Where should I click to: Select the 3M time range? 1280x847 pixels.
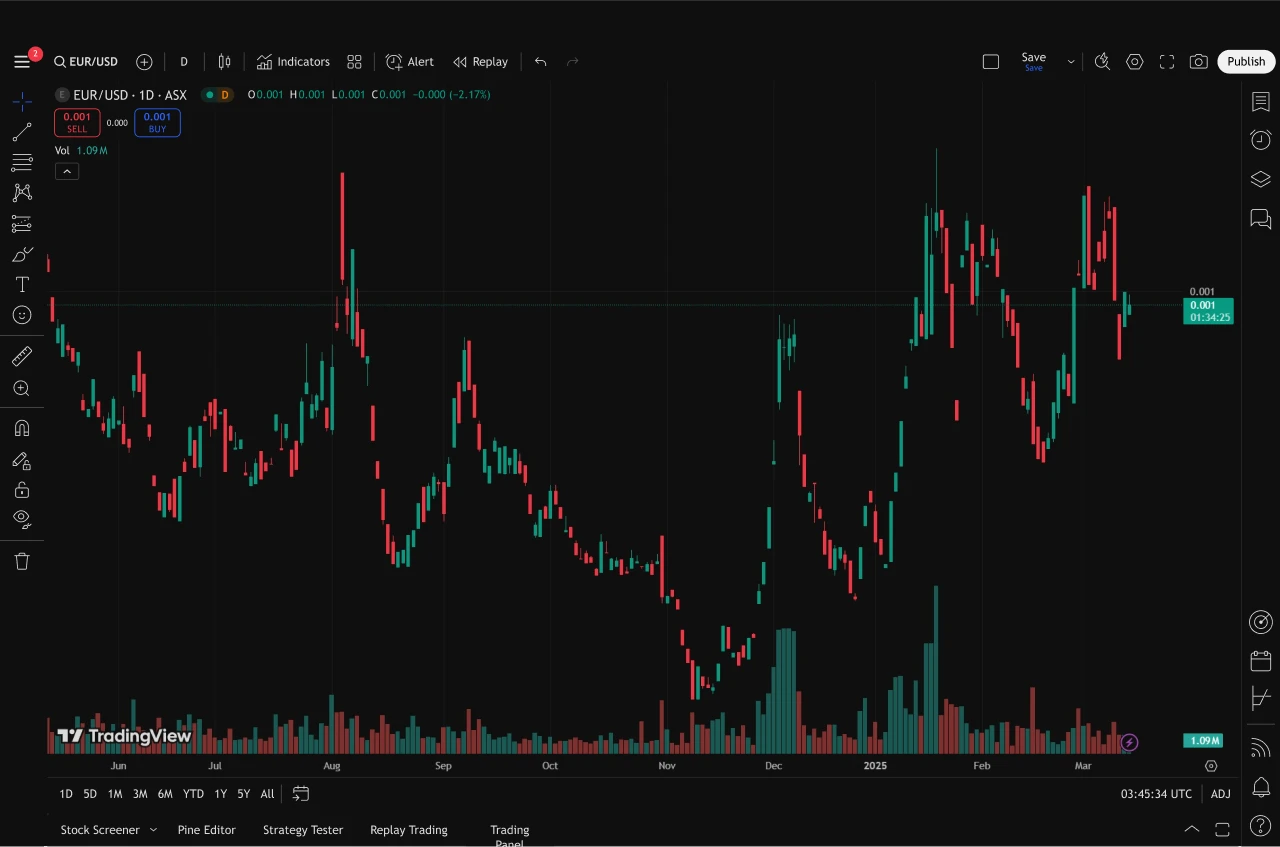click(140, 794)
